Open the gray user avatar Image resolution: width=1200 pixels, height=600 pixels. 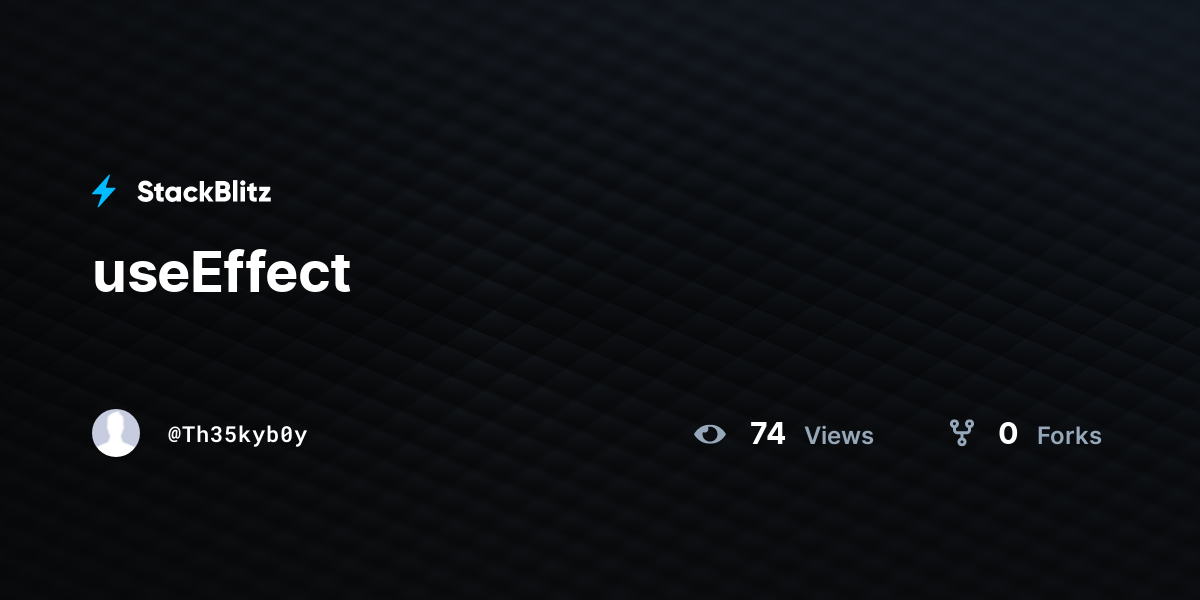click(x=116, y=433)
